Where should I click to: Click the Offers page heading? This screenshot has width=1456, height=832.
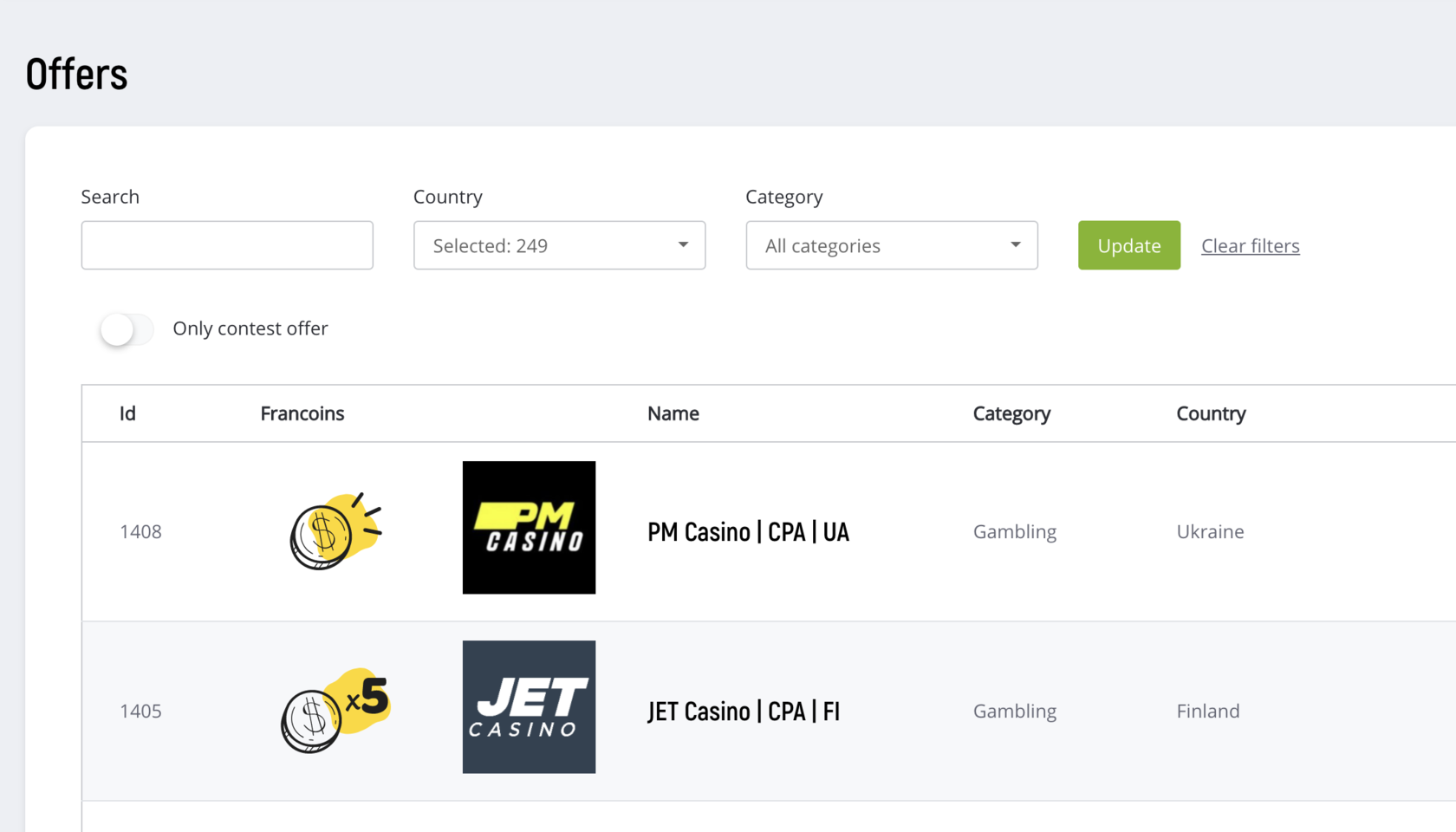[76, 74]
